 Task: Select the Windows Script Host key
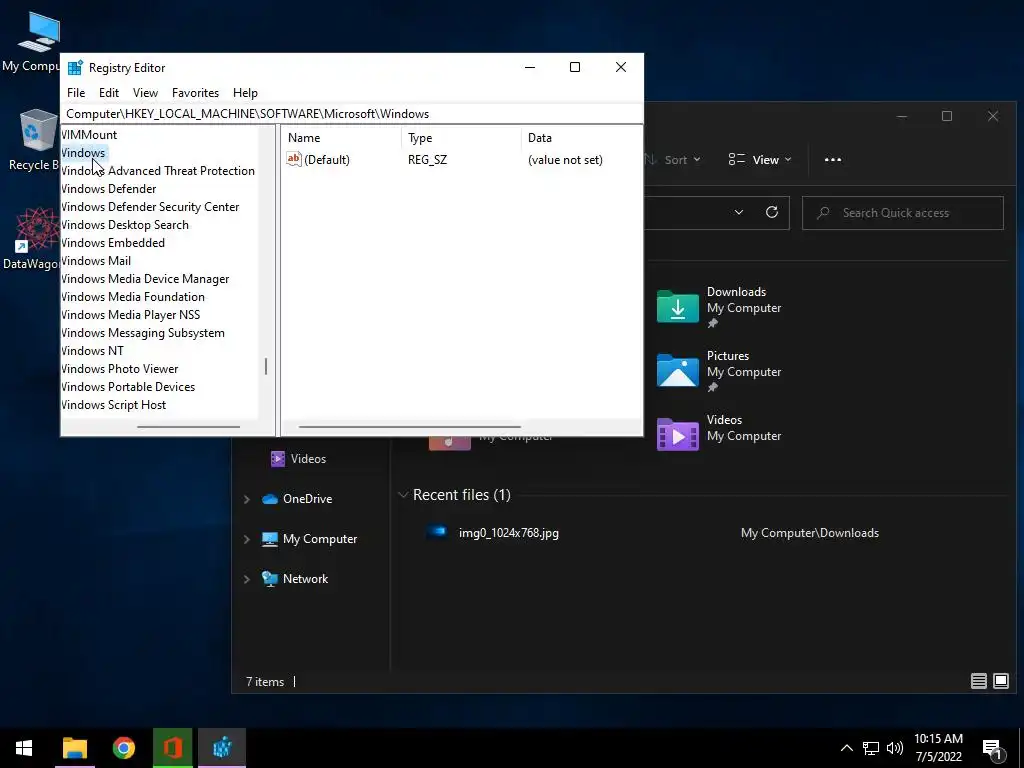[113, 405]
